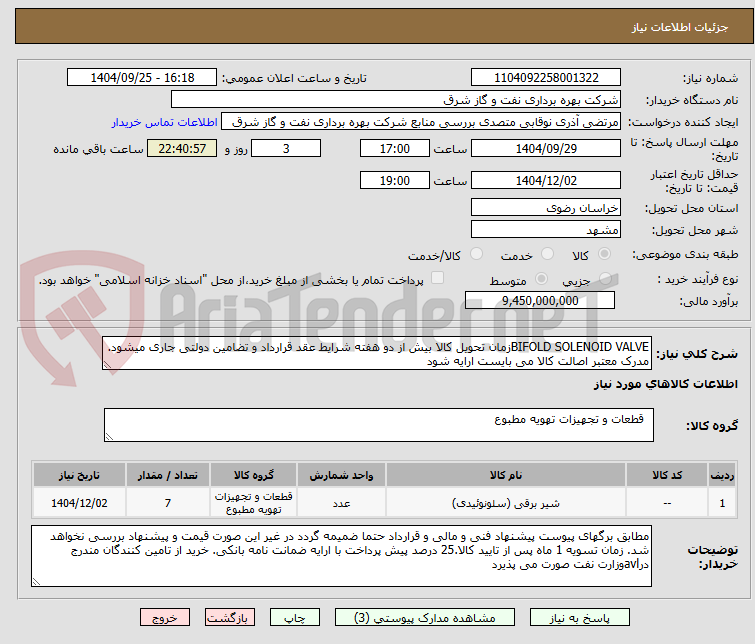
Task: Grab the resize handle of description box
Action: [x=107, y=366]
